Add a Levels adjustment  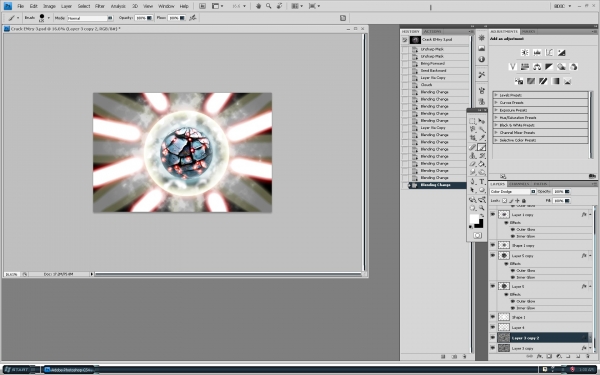(x=537, y=53)
